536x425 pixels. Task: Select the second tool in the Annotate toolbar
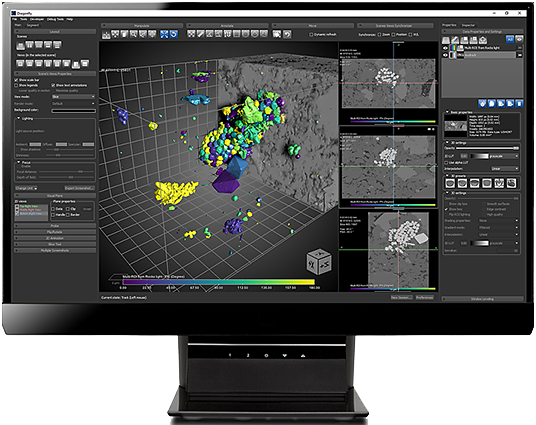coord(200,34)
